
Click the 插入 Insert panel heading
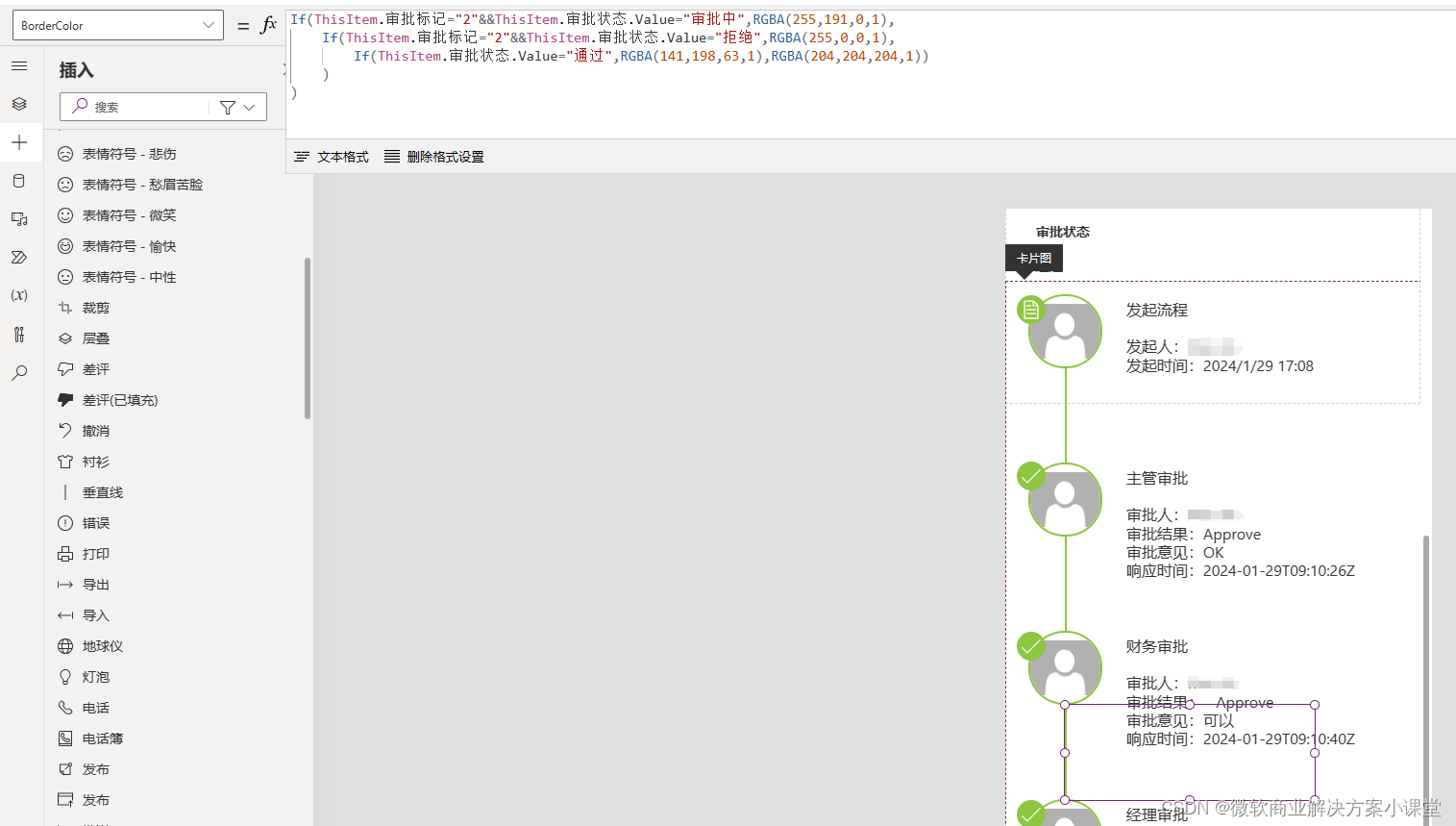click(76, 70)
